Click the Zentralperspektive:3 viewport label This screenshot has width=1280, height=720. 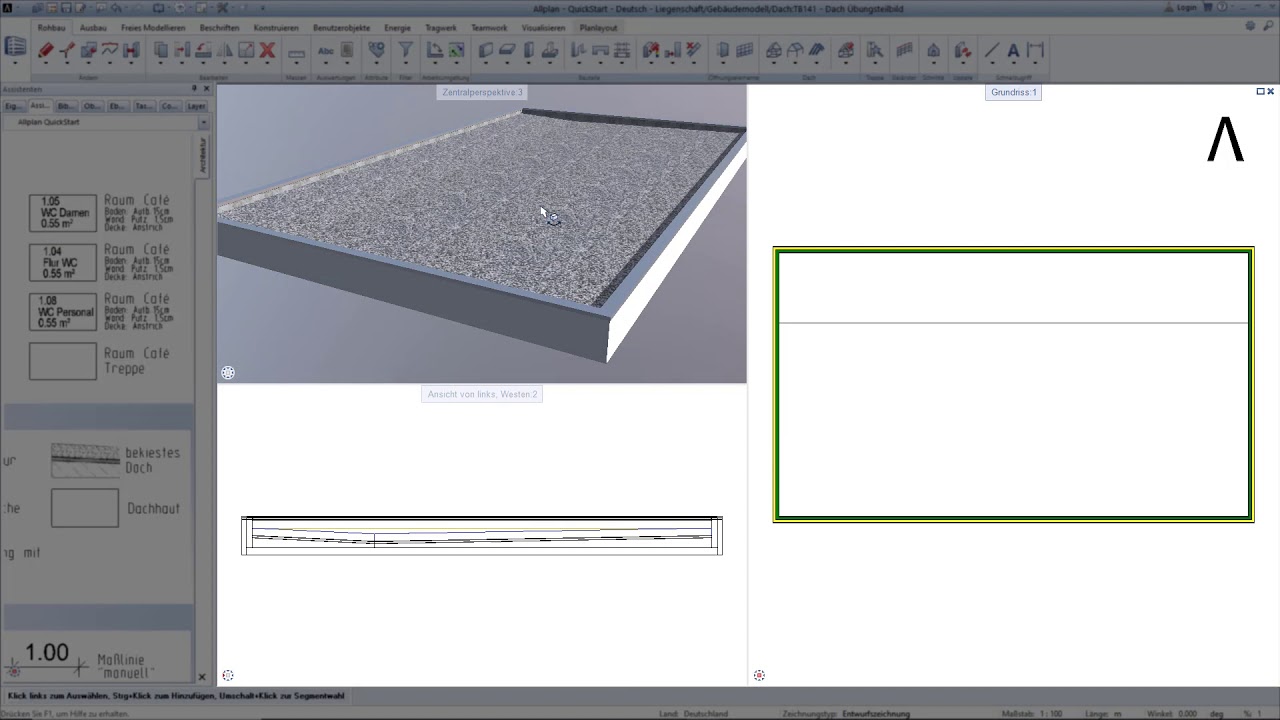[x=482, y=92]
